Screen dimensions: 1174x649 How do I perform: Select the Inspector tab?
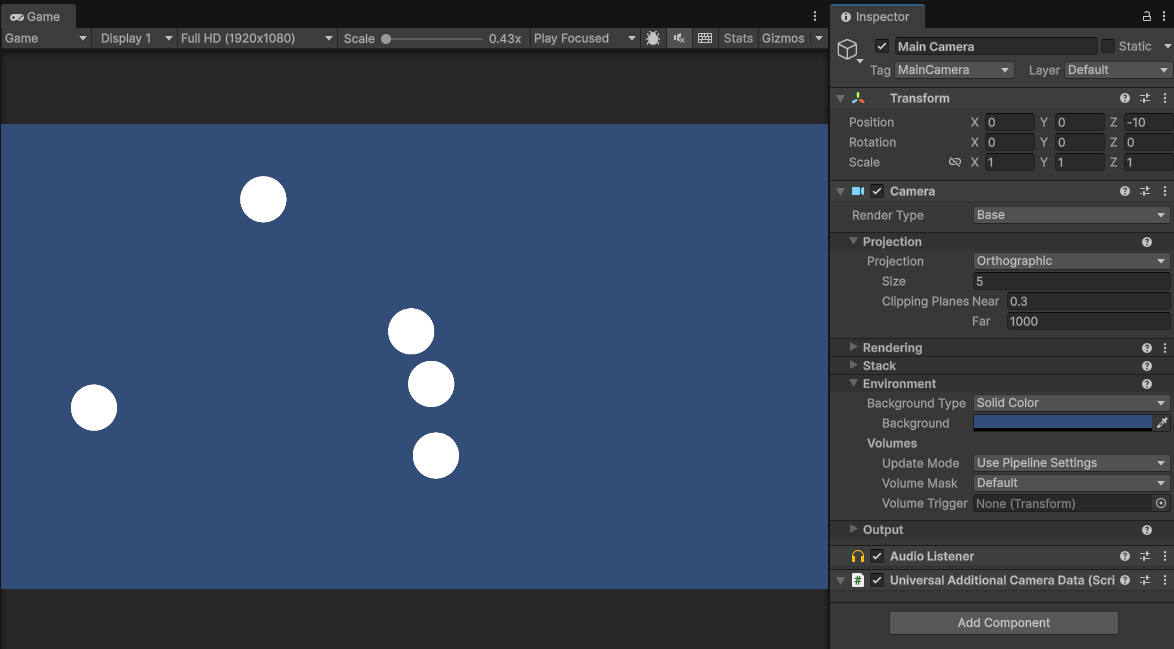pos(877,16)
